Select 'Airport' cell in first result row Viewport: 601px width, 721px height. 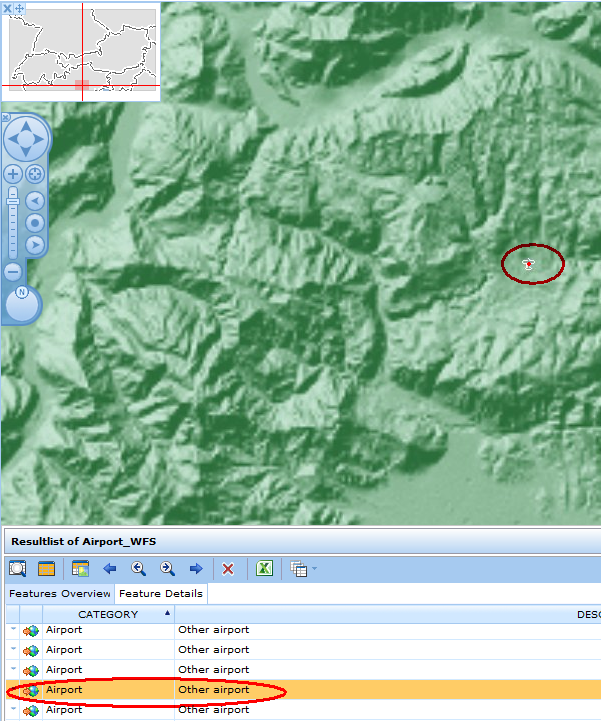(109, 630)
